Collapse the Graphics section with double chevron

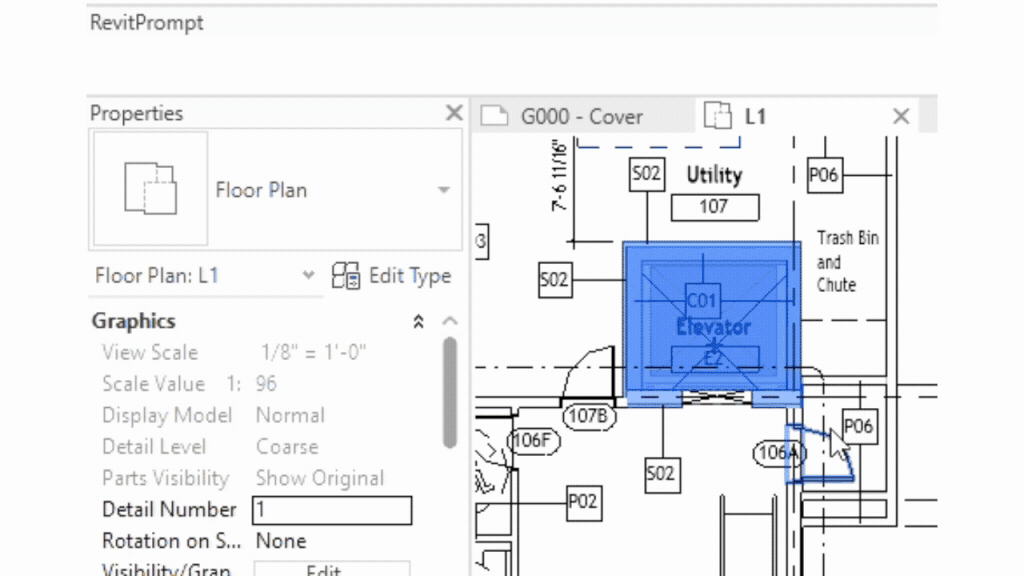[419, 321]
